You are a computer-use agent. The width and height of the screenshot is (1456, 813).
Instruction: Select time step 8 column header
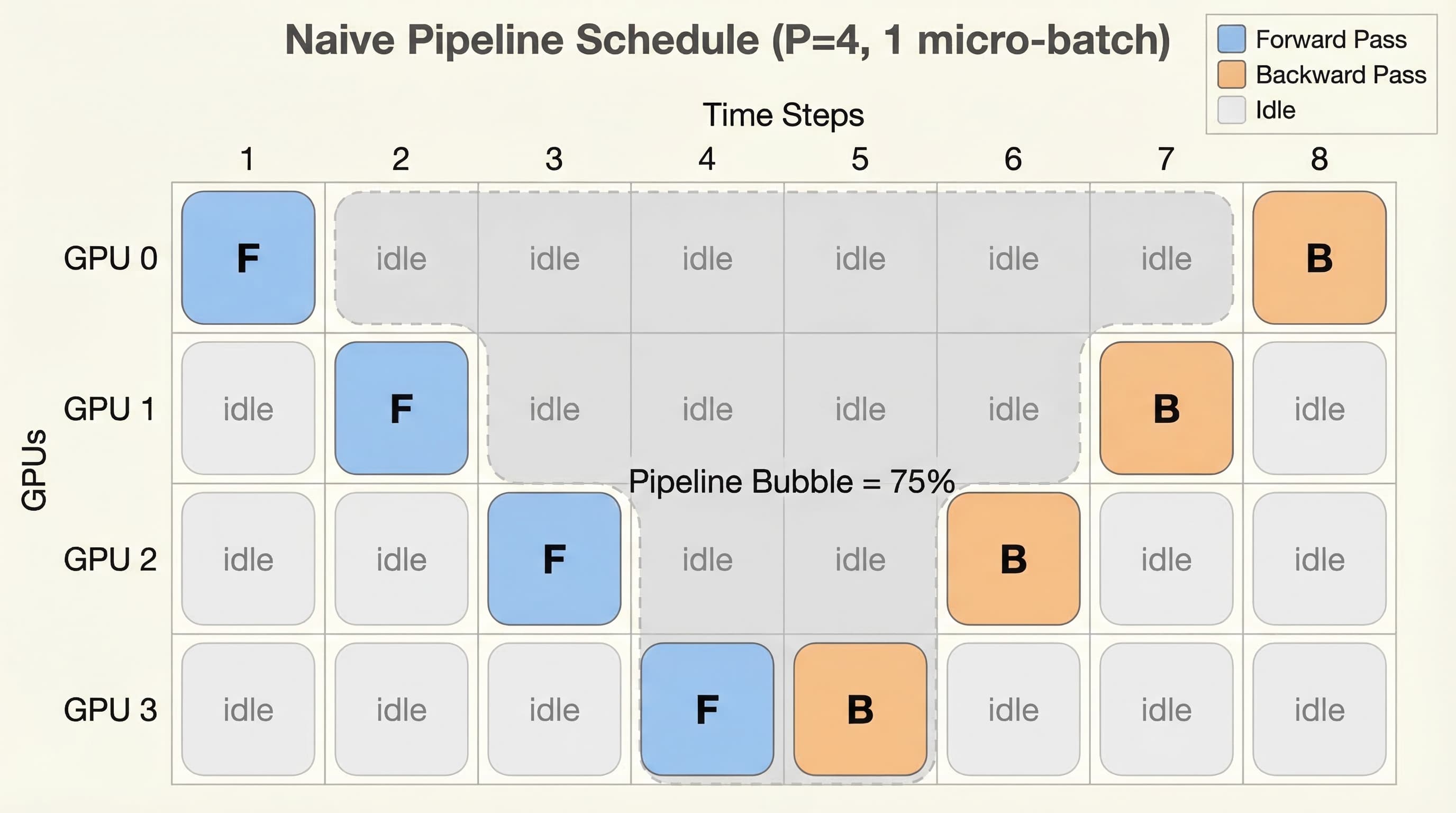(x=1319, y=159)
